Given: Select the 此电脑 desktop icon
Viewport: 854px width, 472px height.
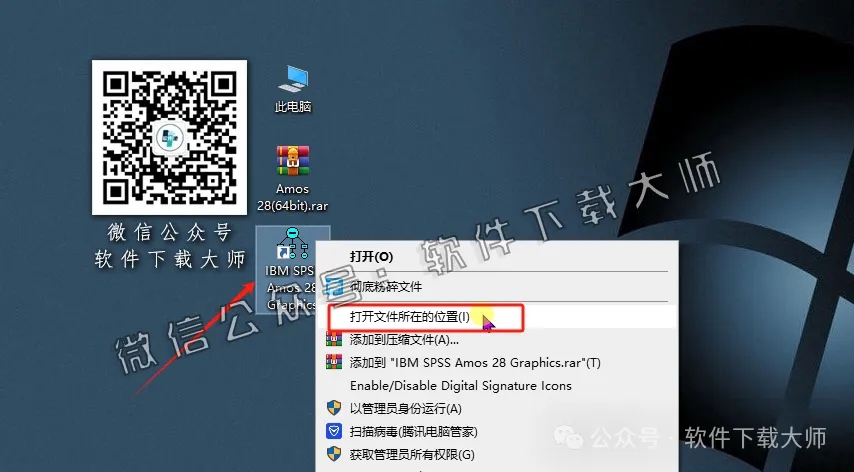Looking at the screenshot, I should click(293, 89).
